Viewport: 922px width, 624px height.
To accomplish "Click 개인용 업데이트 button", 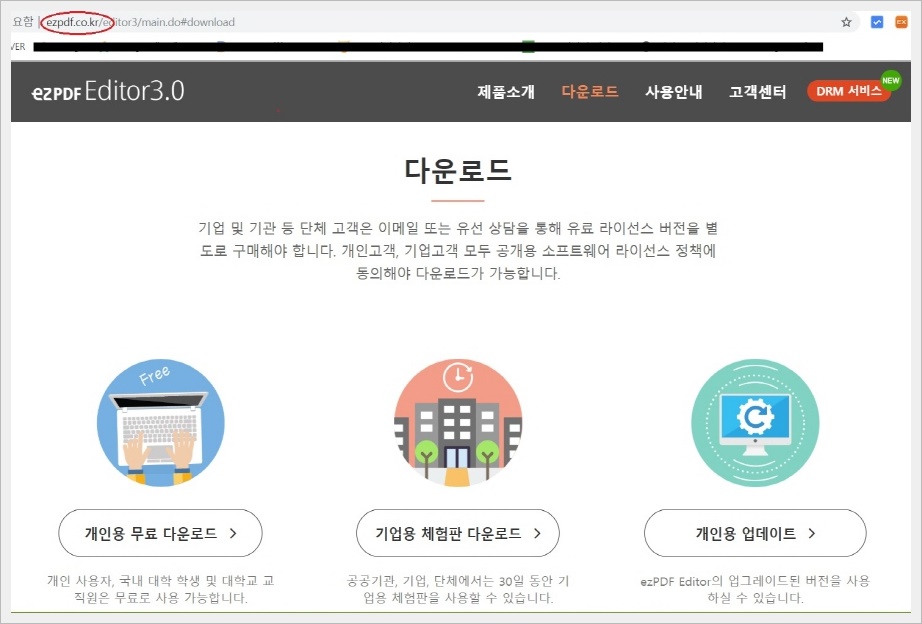I will point(755,533).
